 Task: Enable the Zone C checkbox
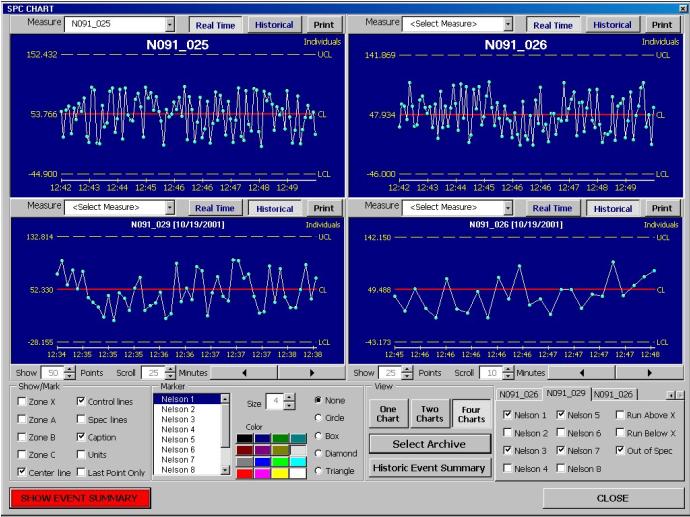[x=22, y=454]
